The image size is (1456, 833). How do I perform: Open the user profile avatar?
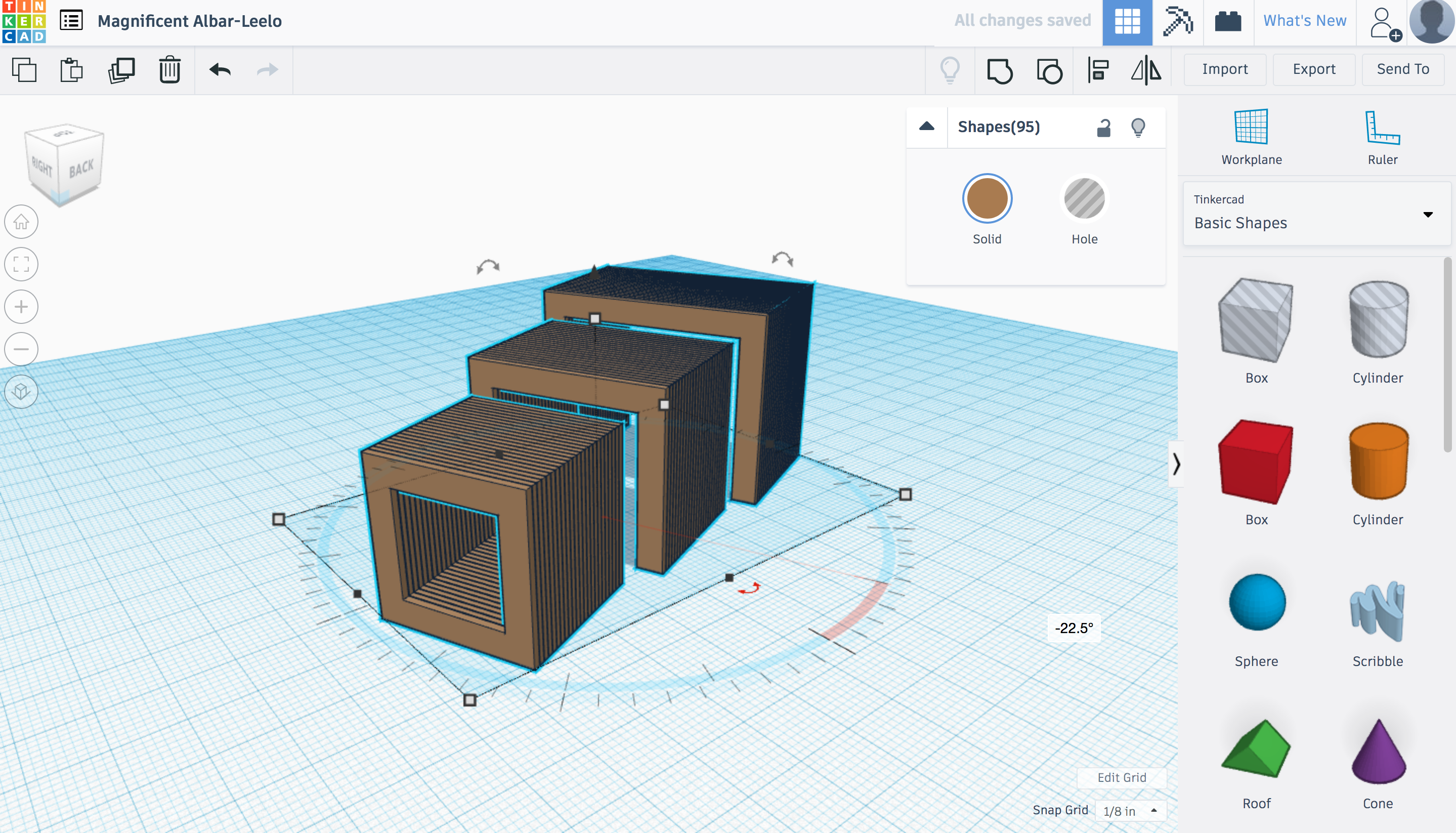(x=1432, y=22)
